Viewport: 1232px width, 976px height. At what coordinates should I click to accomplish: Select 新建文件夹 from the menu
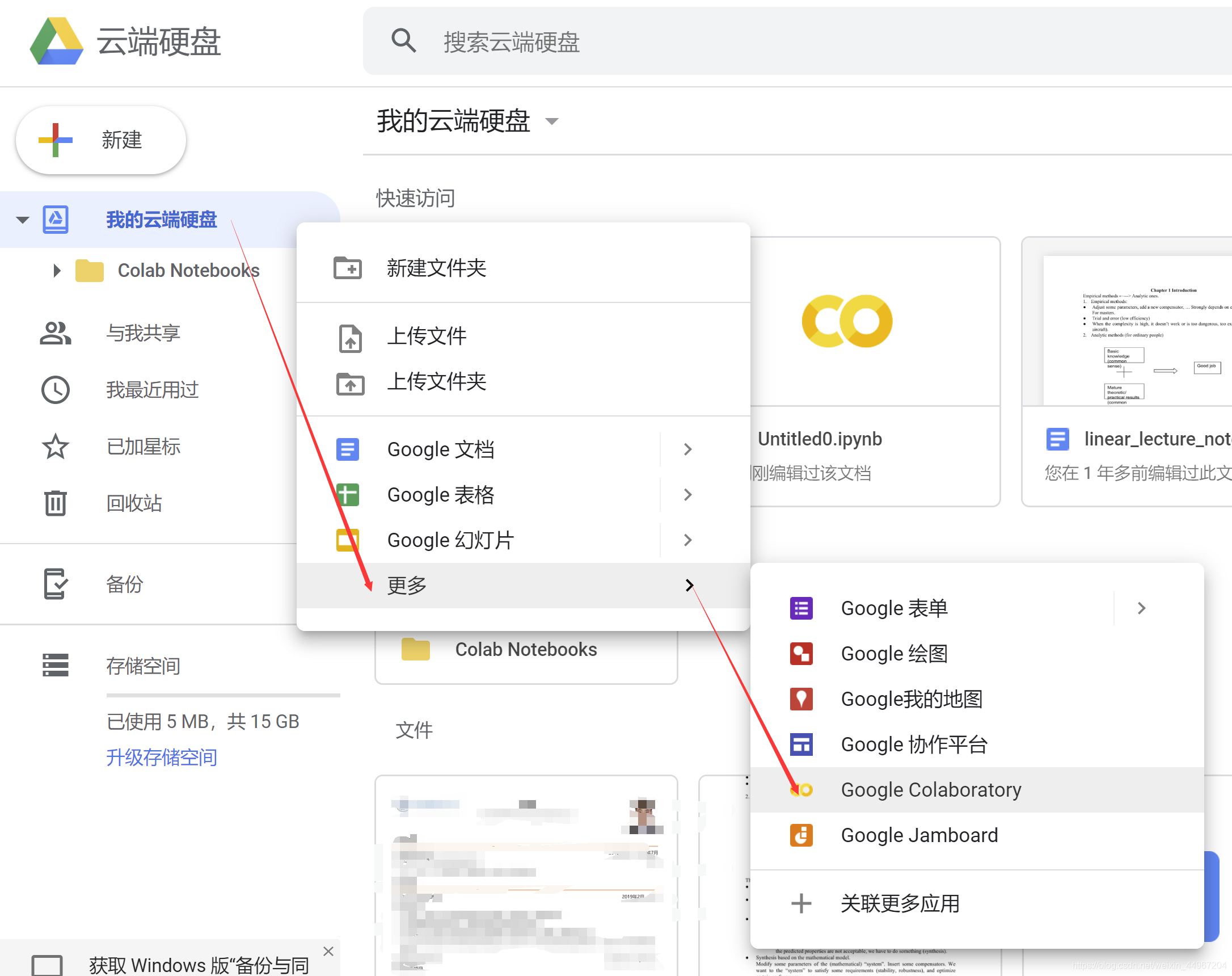pyautogui.click(x=523, y=268)
